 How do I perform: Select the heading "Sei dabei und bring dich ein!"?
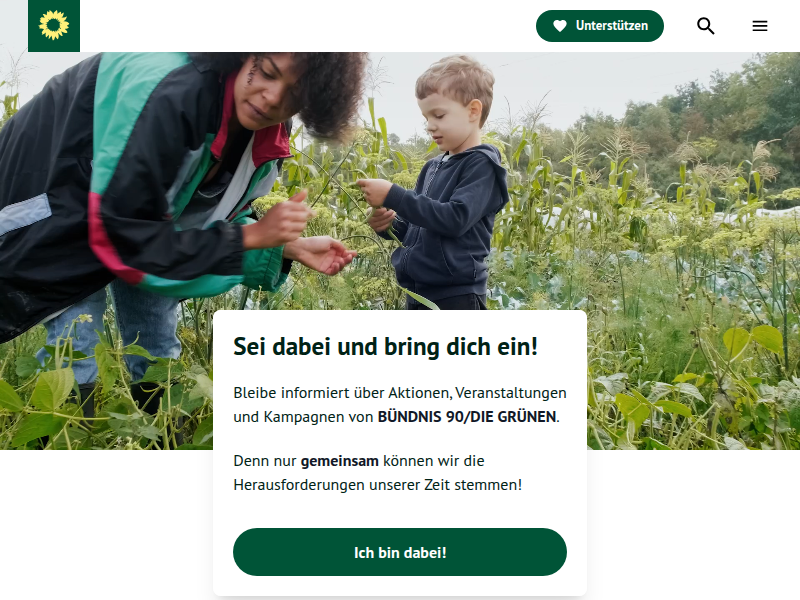(x=386, y=347)
